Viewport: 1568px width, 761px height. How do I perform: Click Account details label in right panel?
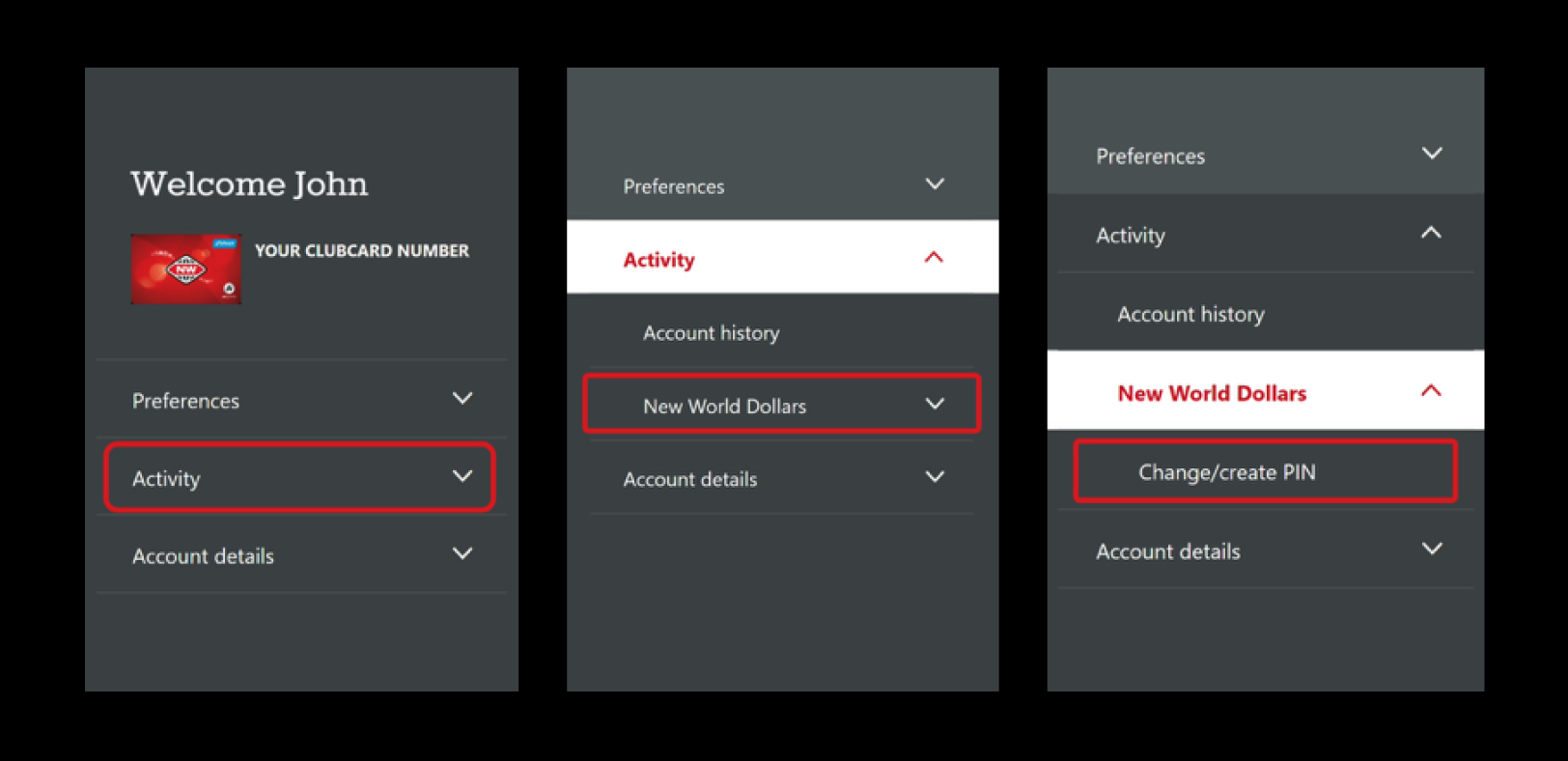1167,551
